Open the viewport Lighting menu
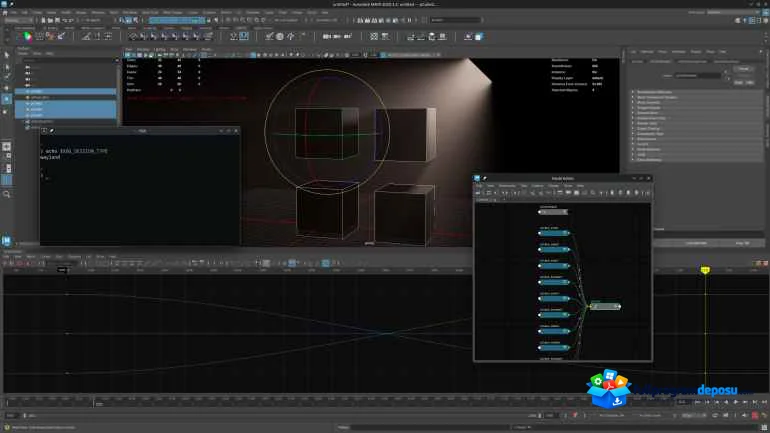The height and width of the screenshot is (433, 770). (161, 49)
